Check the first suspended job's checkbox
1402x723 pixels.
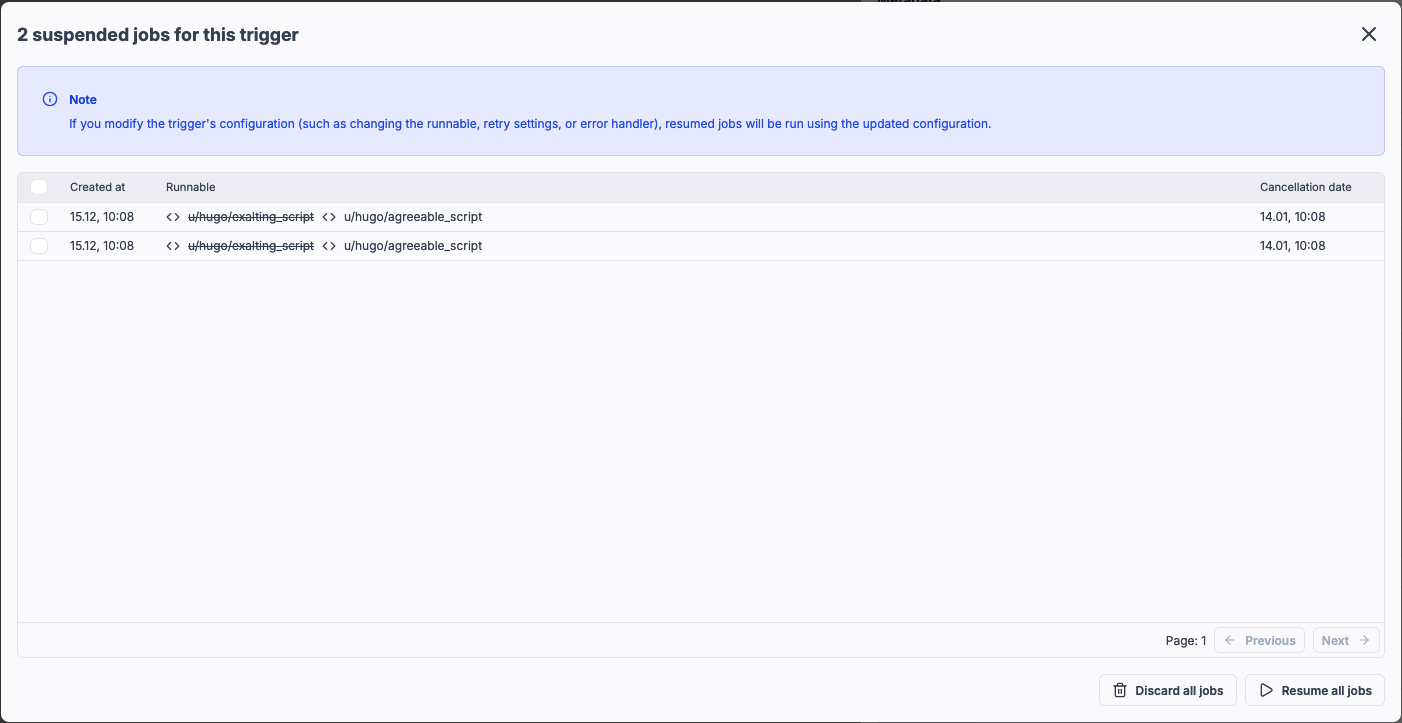pyautogui.click(x=39, y=217)
